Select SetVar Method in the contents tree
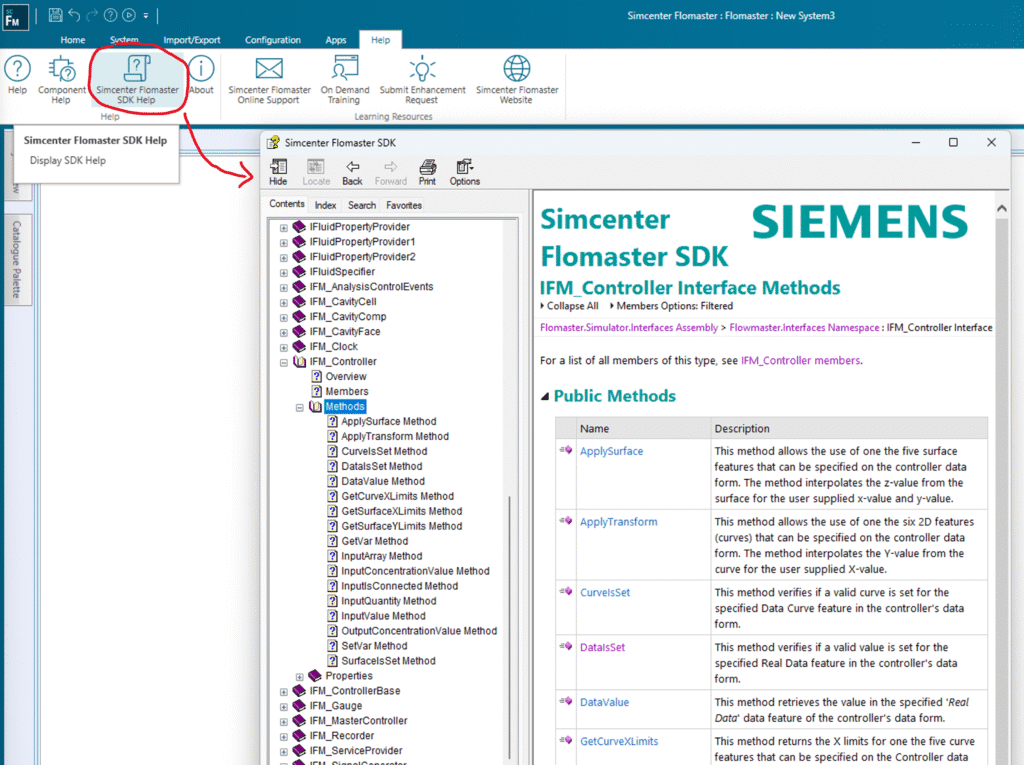Viewport: 1024px width, 765px height. [x=374, y=646]
